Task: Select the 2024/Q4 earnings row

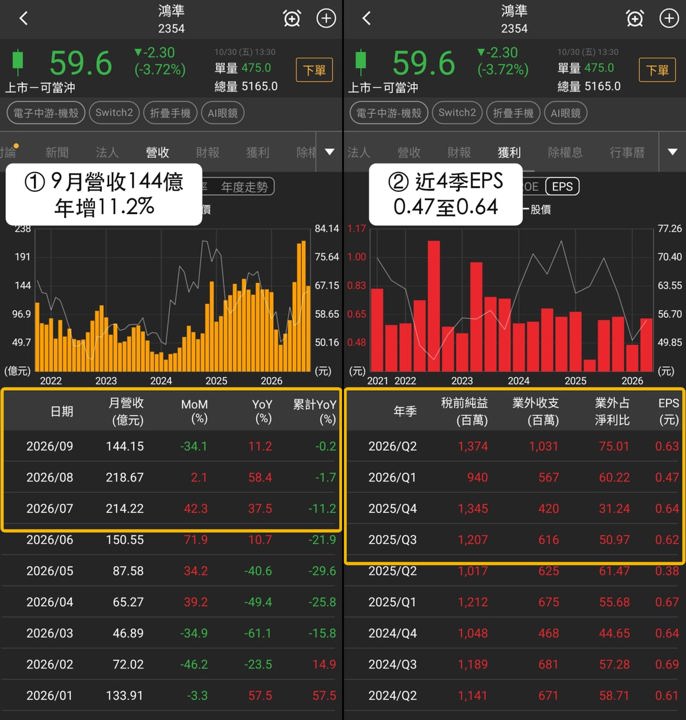Action: tap(515, 633)
